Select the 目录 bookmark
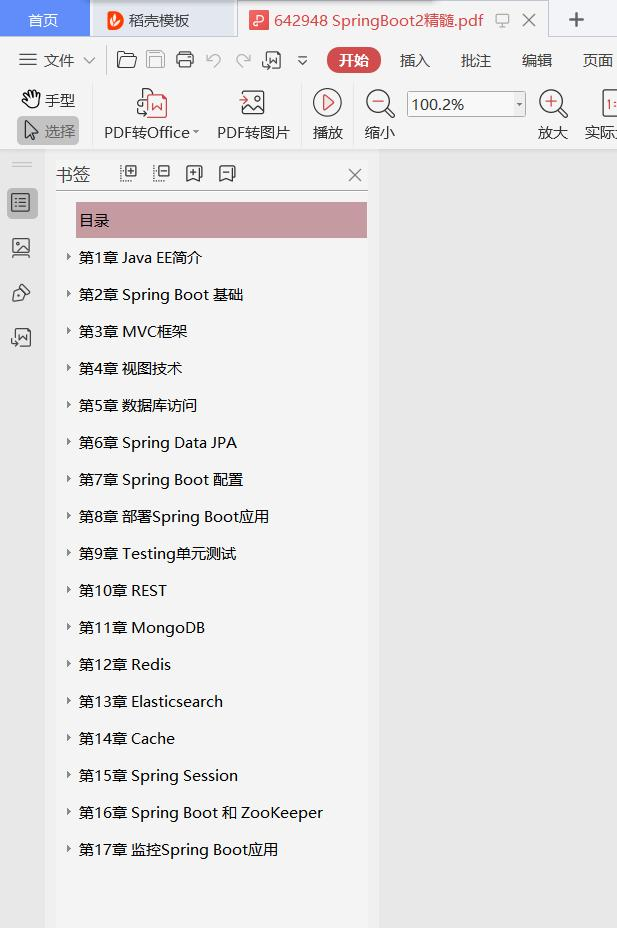The image size is (617, 928). [x=221, y=220]
